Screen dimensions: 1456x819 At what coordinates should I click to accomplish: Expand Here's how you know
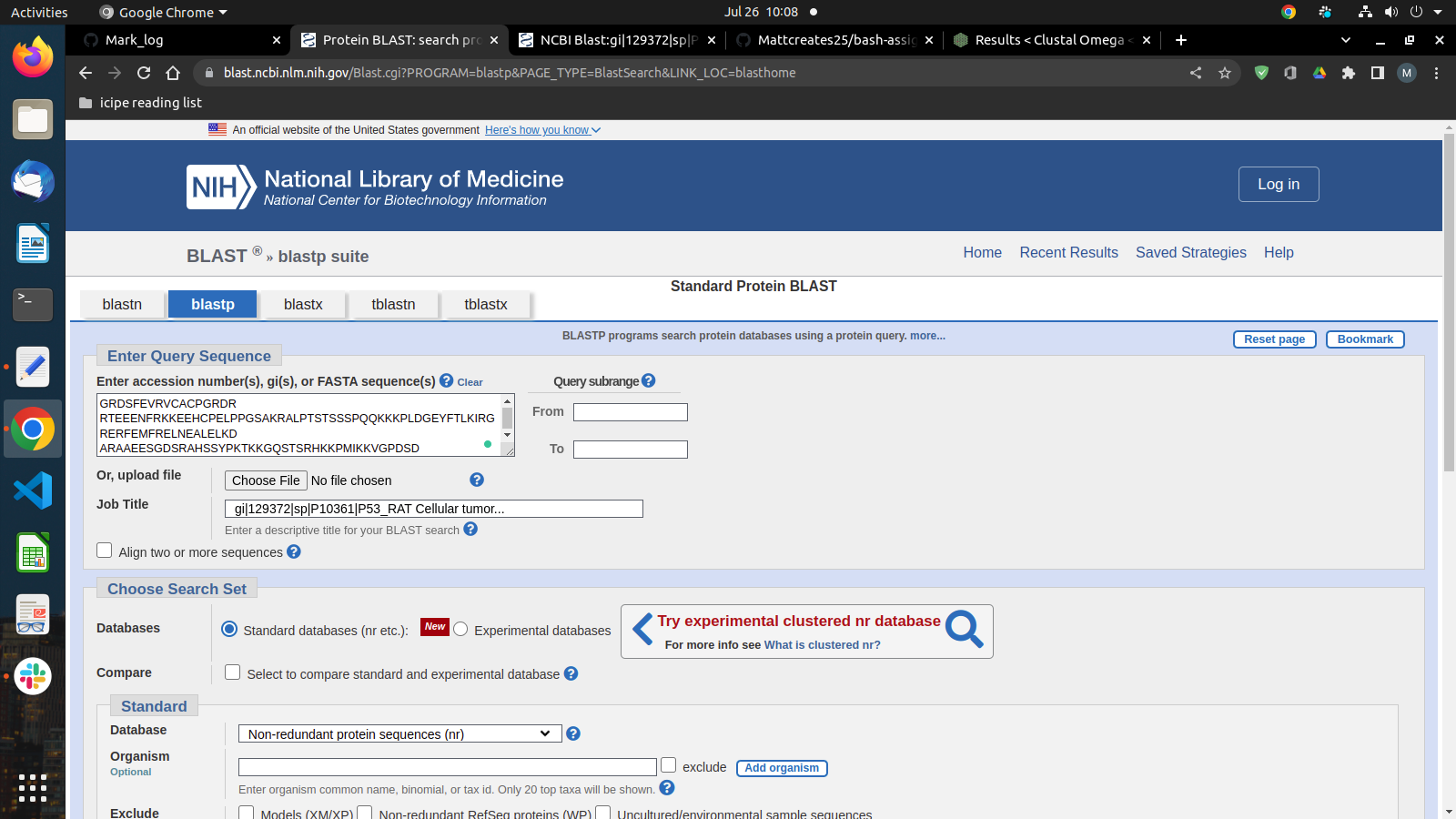(542, 130)
